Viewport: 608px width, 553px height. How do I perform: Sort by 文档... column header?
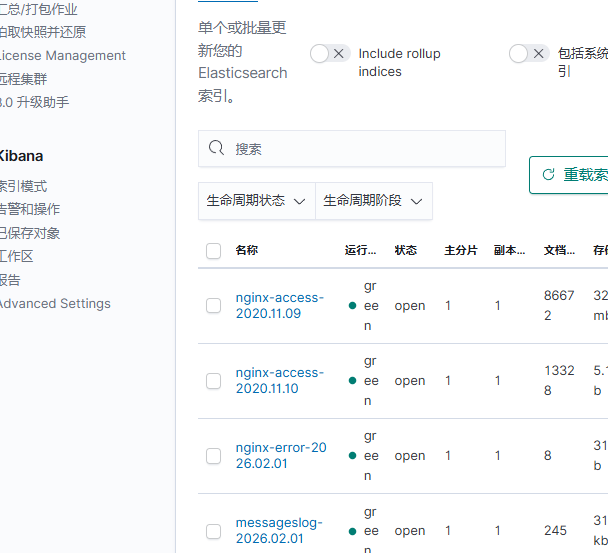559,251
